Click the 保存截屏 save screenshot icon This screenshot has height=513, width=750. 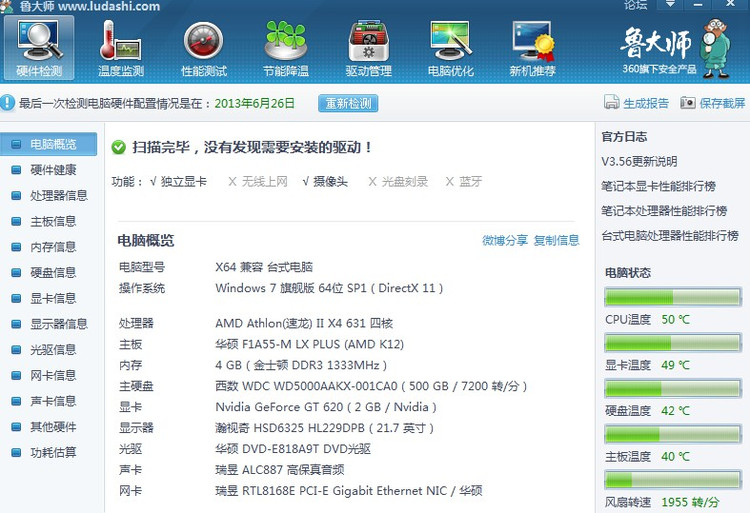pos(688,103)
